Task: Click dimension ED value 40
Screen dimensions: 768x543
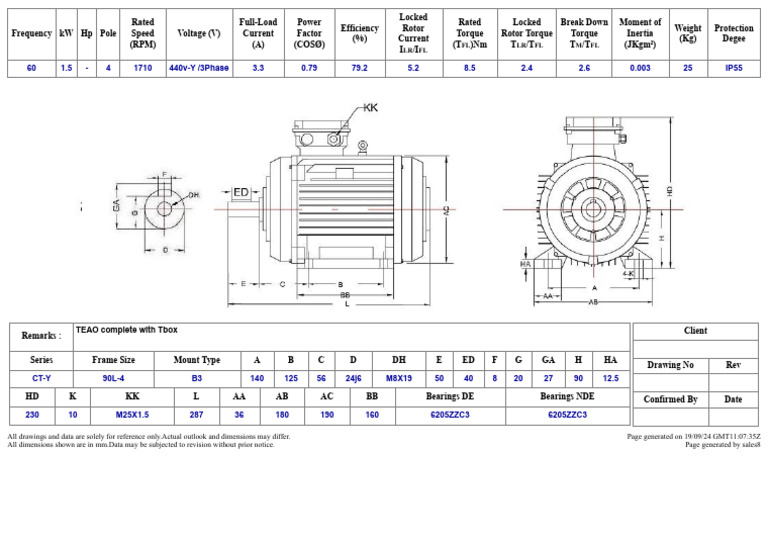Action: pyautogui.click(x=468, y=378)
